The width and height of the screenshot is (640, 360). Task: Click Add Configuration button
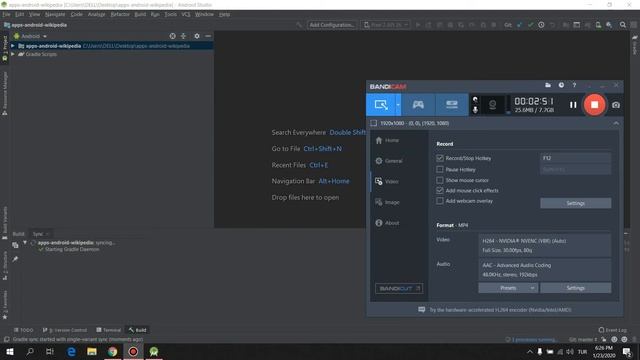(332, 25)
